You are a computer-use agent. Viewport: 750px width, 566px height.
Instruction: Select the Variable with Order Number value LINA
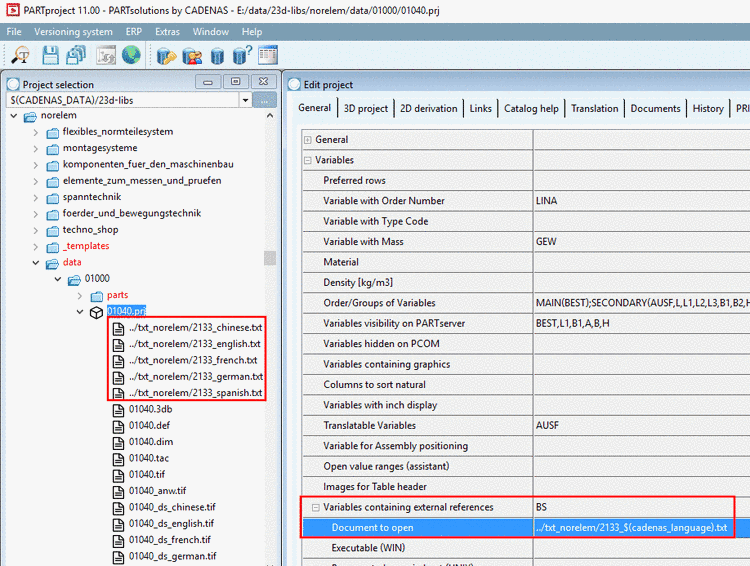click(x=546, y=201)
